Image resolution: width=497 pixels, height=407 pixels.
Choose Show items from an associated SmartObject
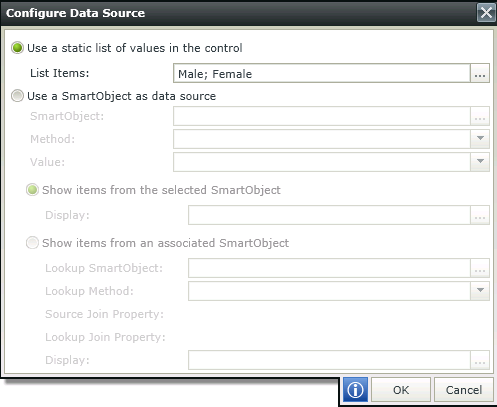pos(32,243)
